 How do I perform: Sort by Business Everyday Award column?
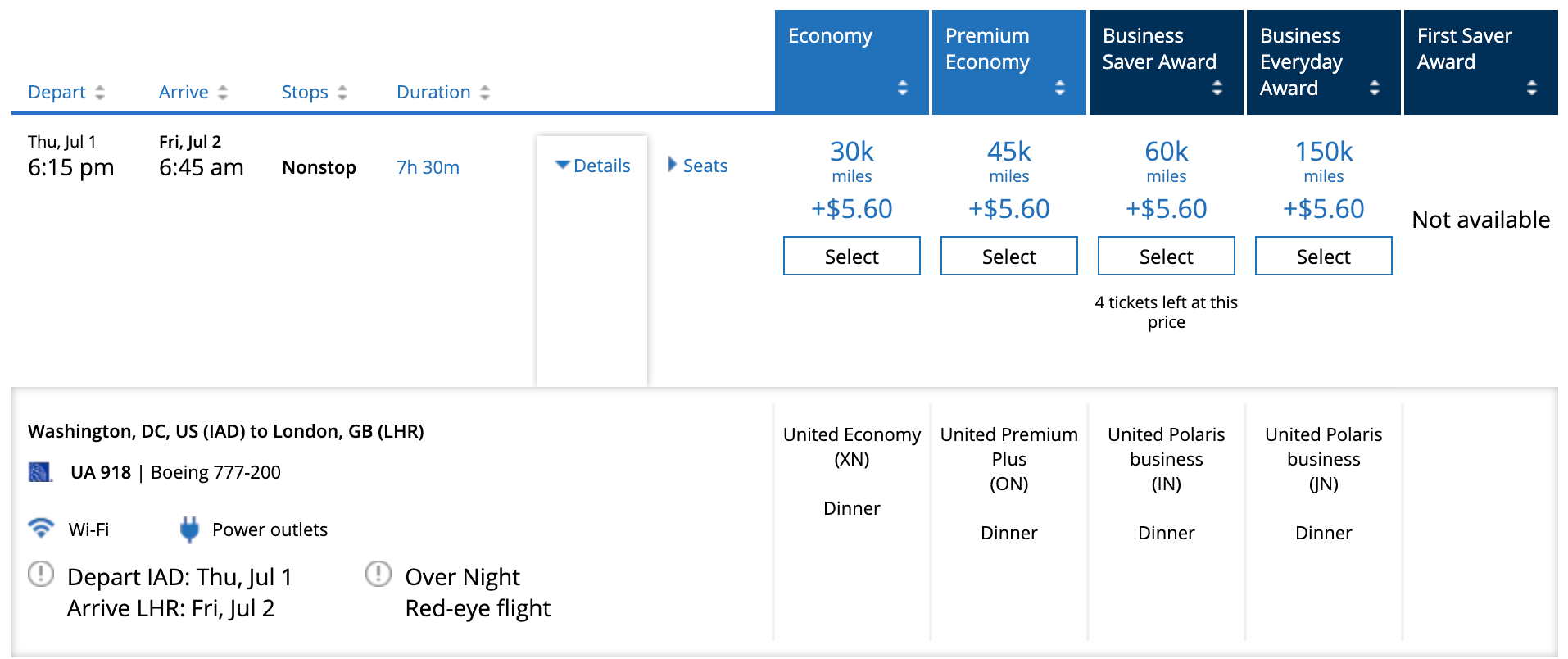1374,88
